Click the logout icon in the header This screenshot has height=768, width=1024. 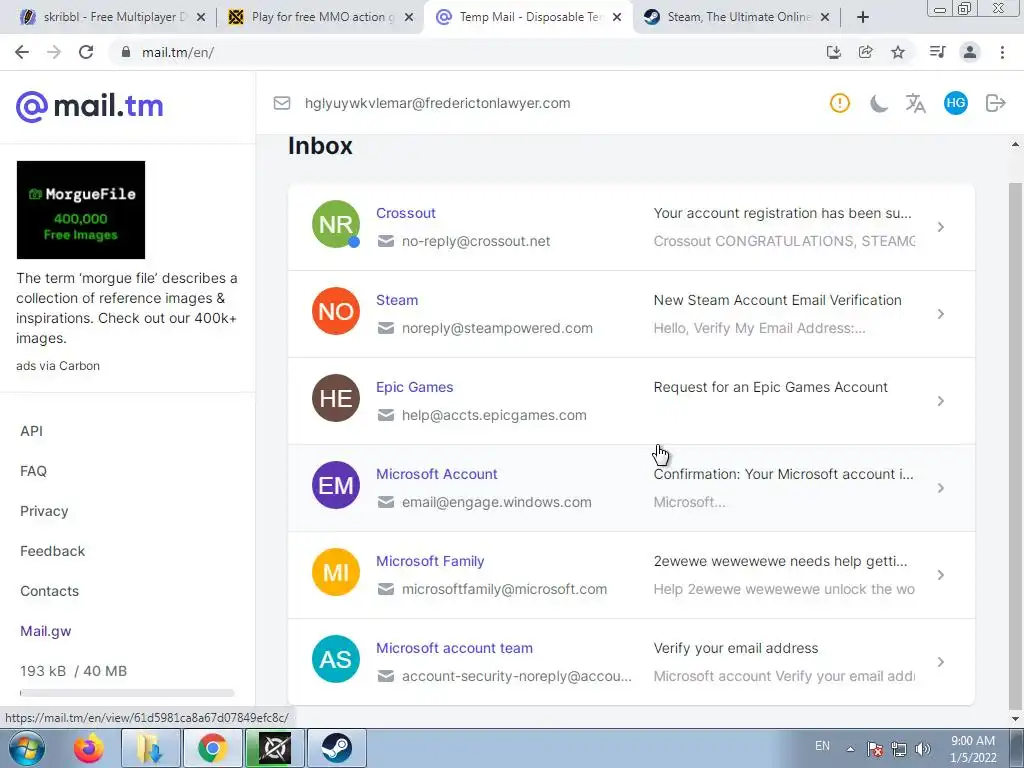click(x=995, y=103)
